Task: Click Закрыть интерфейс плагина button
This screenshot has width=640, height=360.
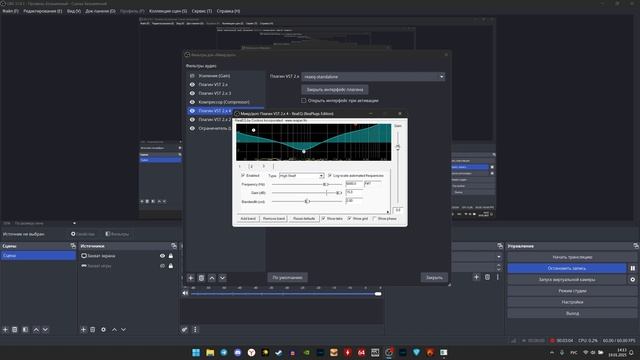Action: click(335, 89)
